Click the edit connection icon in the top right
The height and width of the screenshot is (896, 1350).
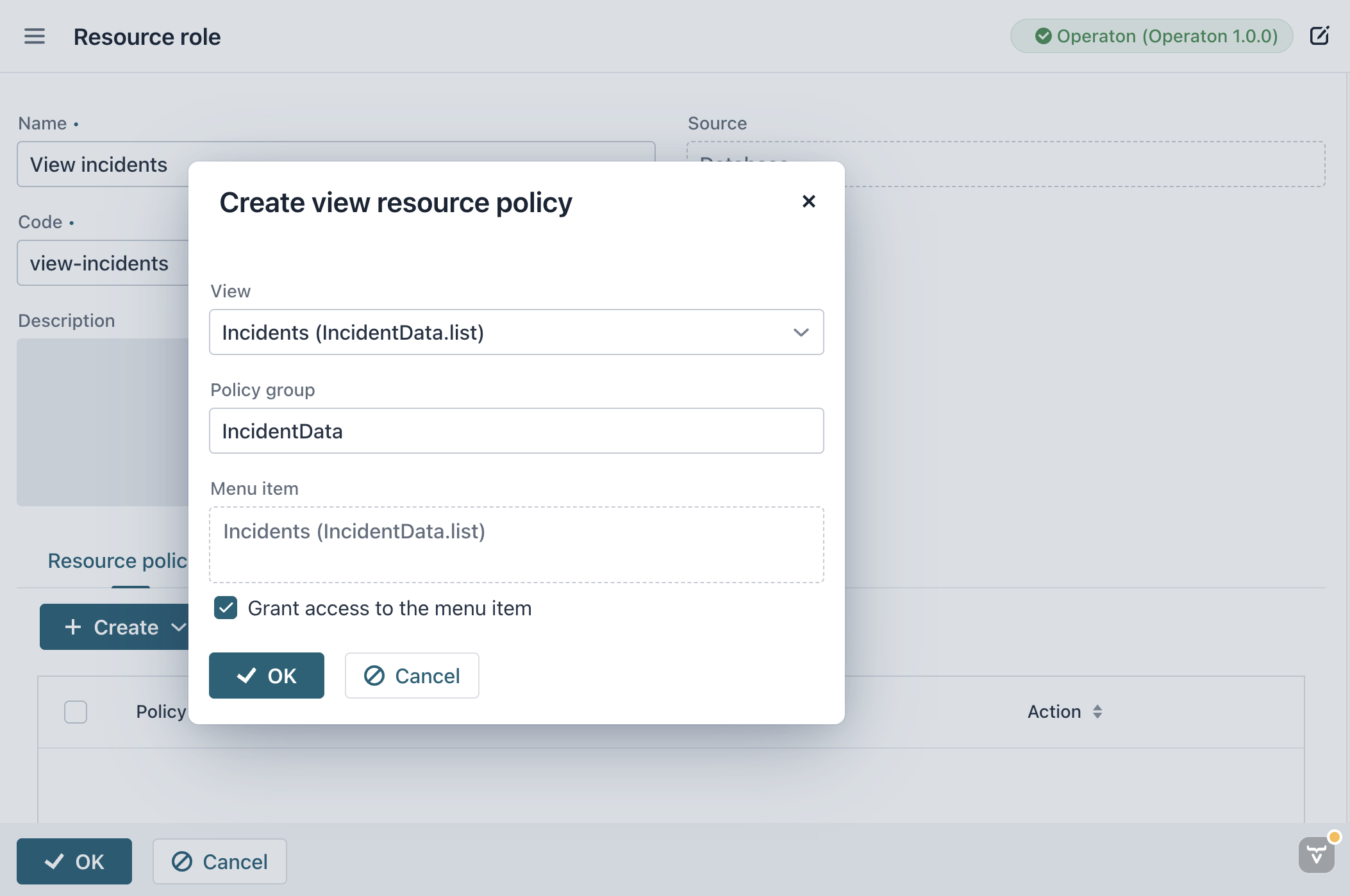1319,36
